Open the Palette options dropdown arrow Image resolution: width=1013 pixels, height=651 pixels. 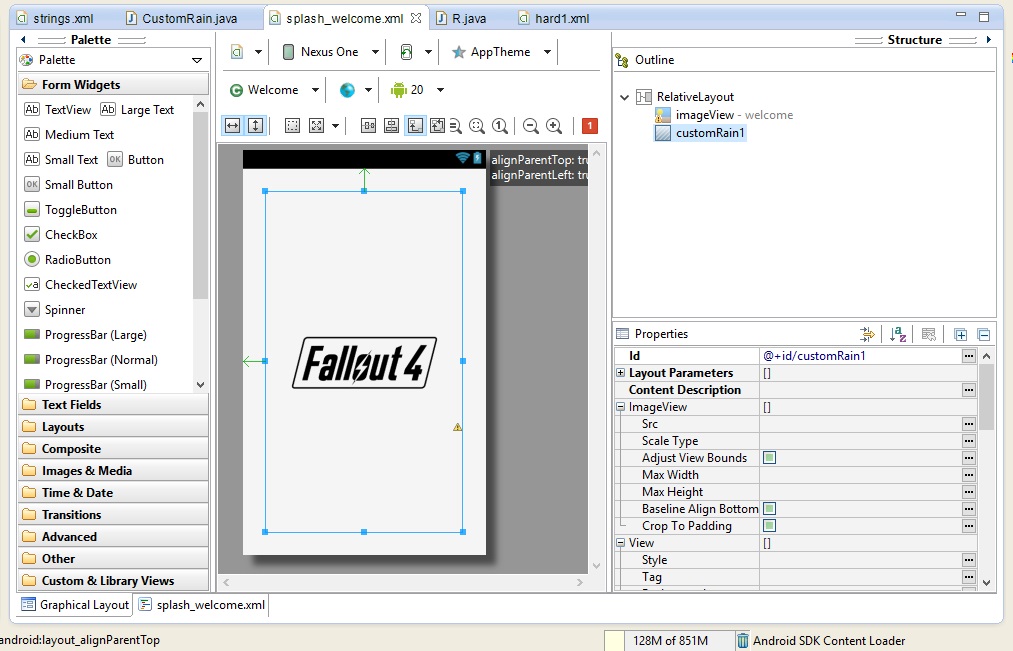197,60
